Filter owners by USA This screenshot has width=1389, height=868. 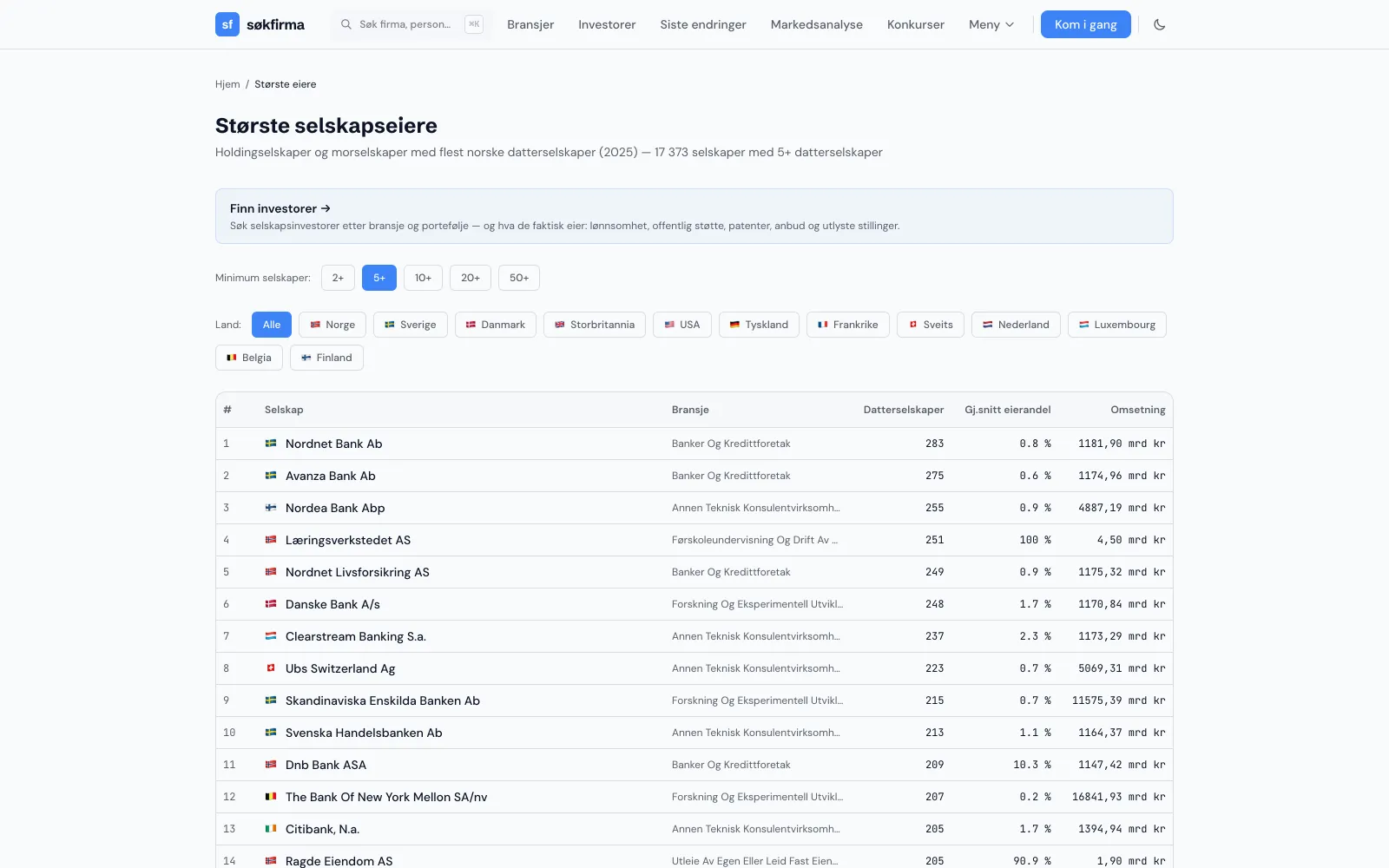[682, 325]
